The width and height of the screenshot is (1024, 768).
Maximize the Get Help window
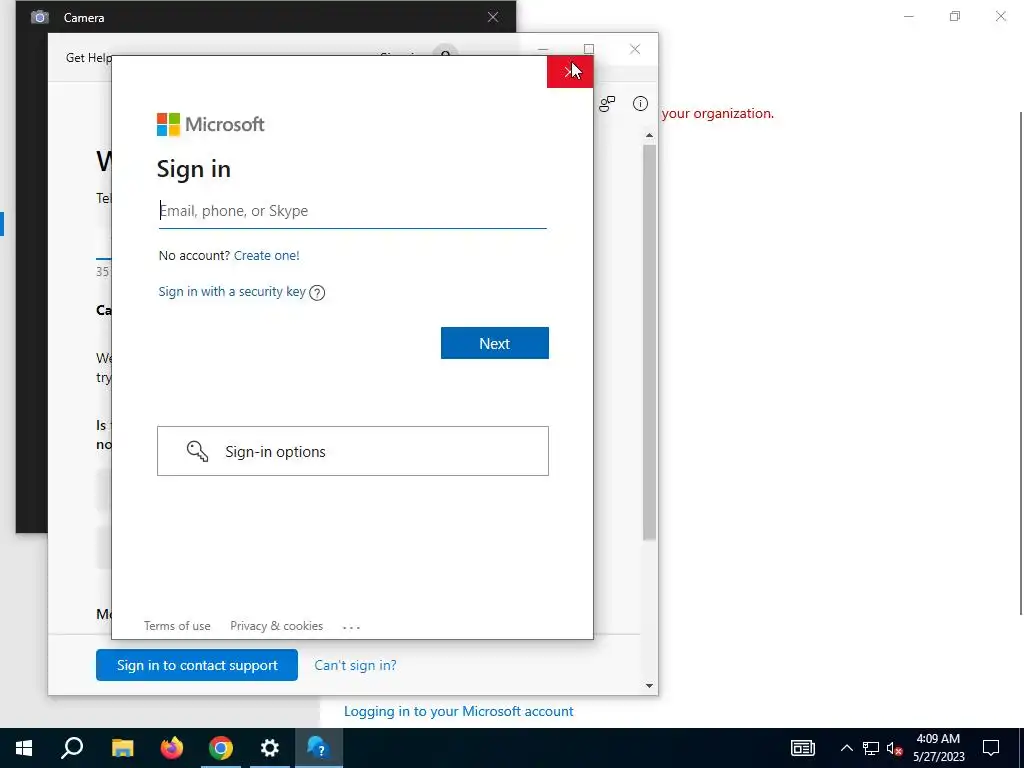coord(588,49)
